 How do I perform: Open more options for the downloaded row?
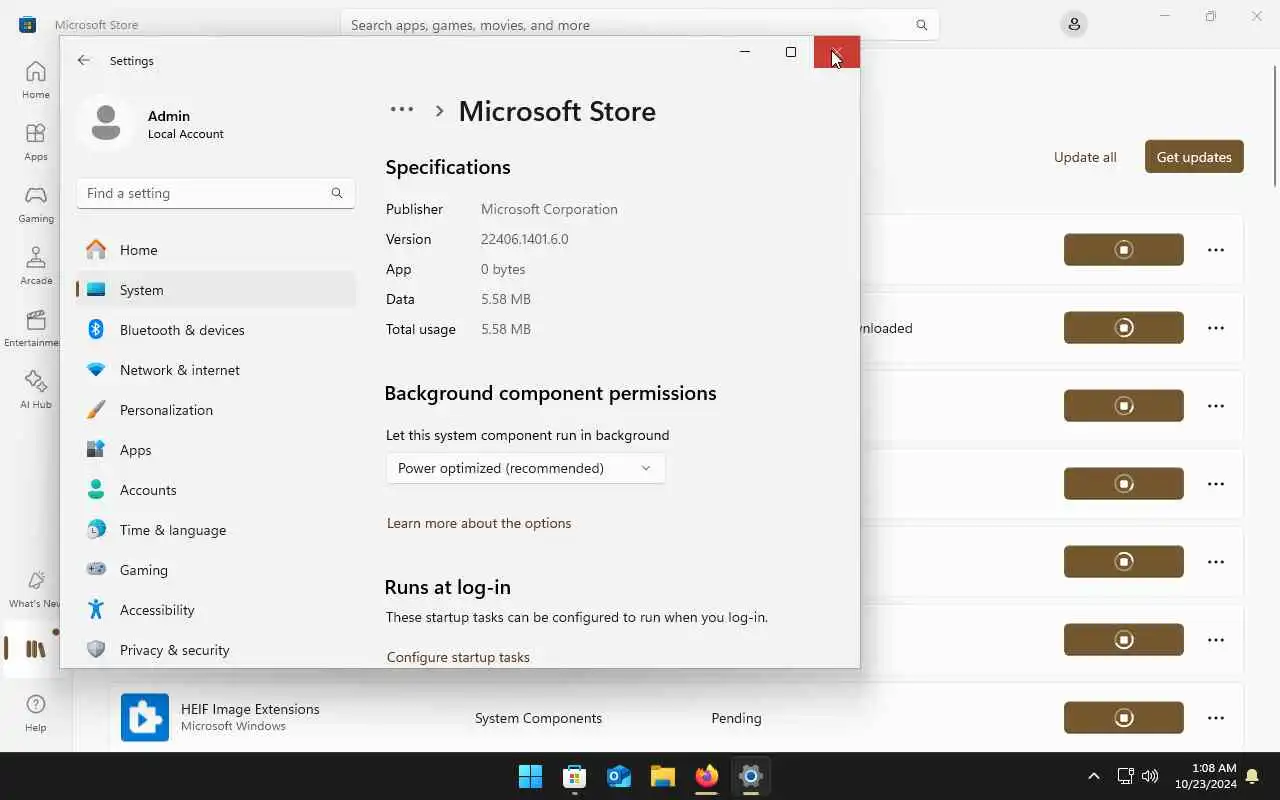click(1216, 328)
